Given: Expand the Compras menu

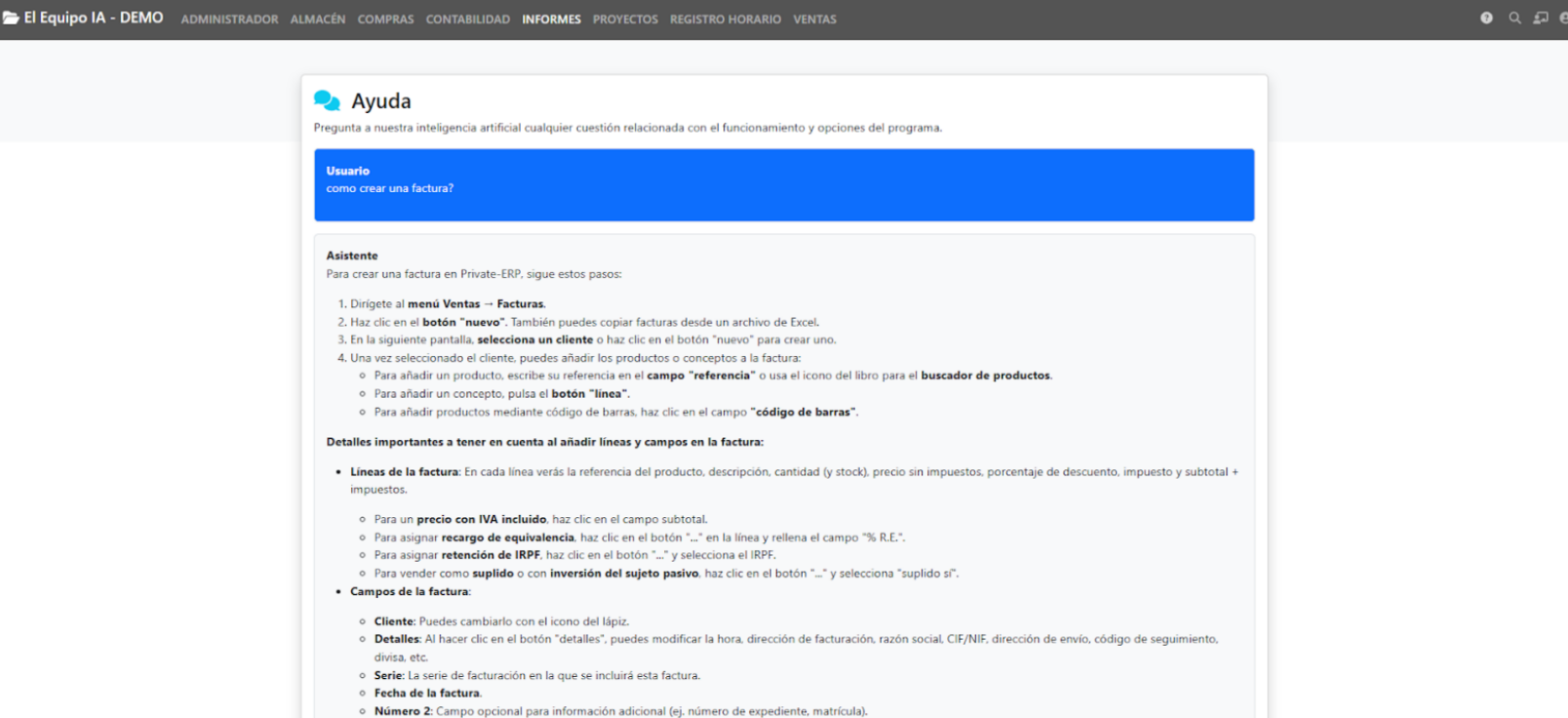Looking at the screenshot, I should tap(385, 20).
